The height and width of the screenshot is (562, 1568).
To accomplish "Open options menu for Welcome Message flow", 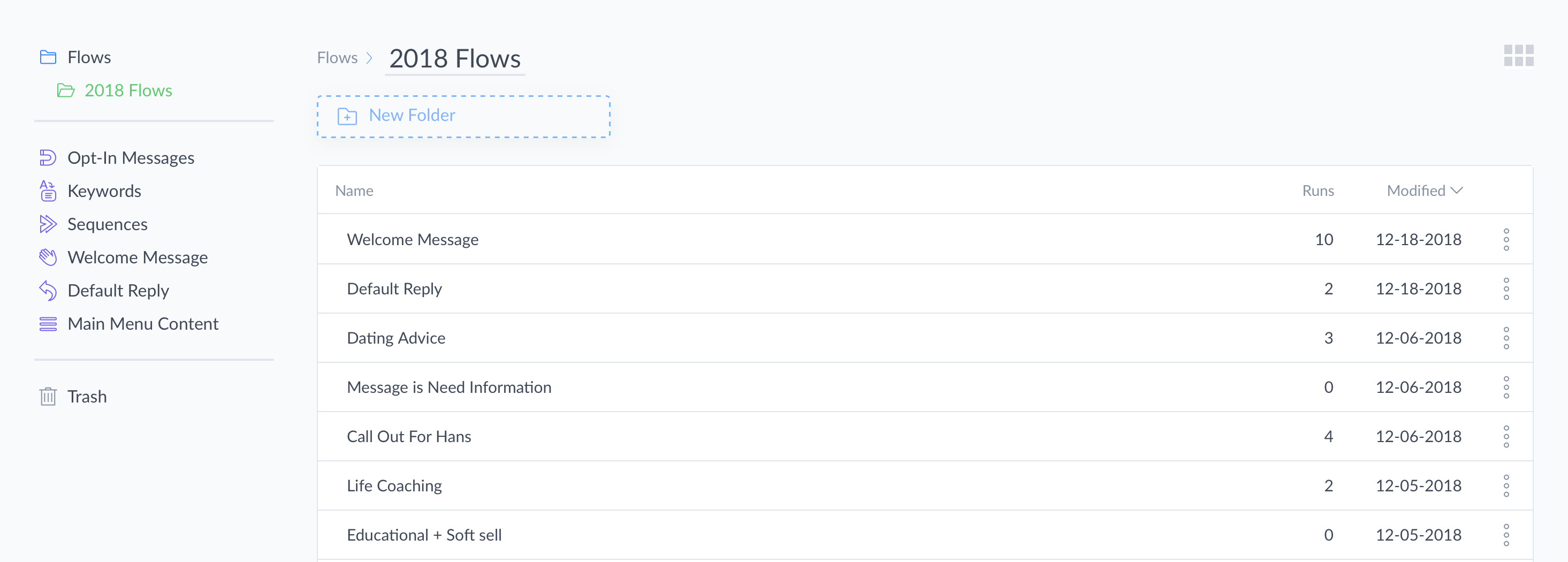I will click(1506, 240).
